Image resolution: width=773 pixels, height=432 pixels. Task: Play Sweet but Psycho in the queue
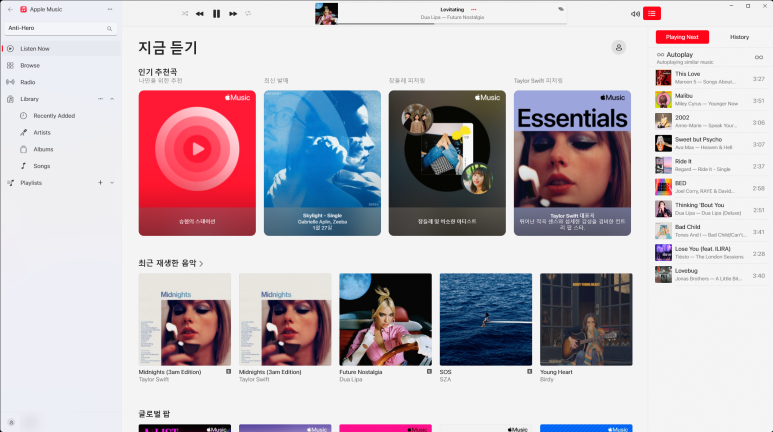pyautogui.click(x=710, y=144)
